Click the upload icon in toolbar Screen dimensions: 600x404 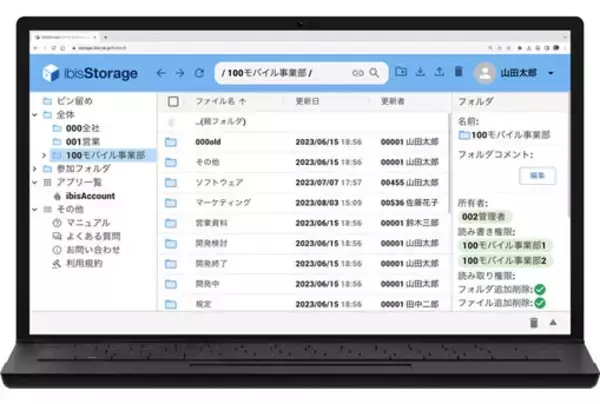(439, 72)
